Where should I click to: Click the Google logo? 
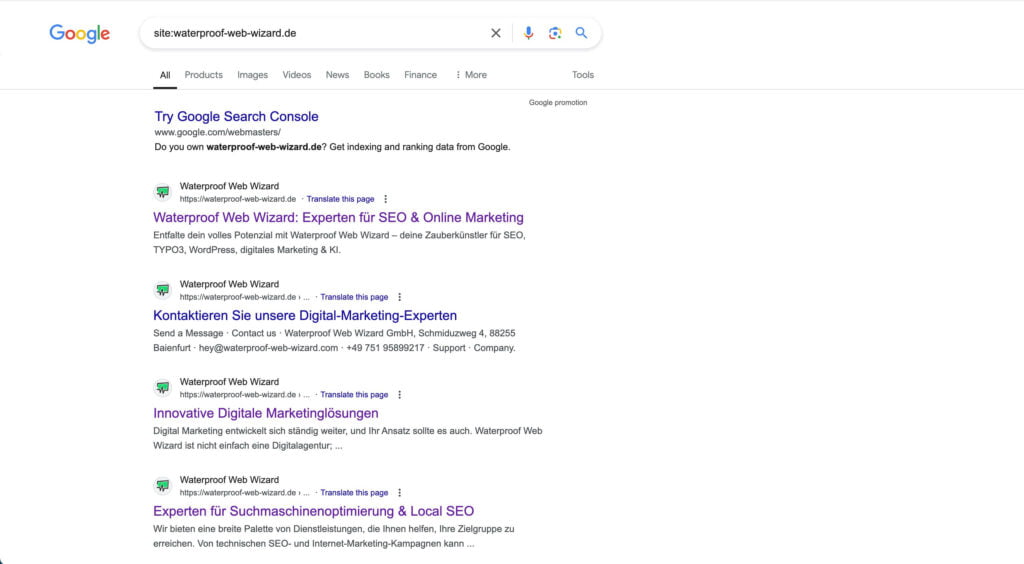coord(80,33)
